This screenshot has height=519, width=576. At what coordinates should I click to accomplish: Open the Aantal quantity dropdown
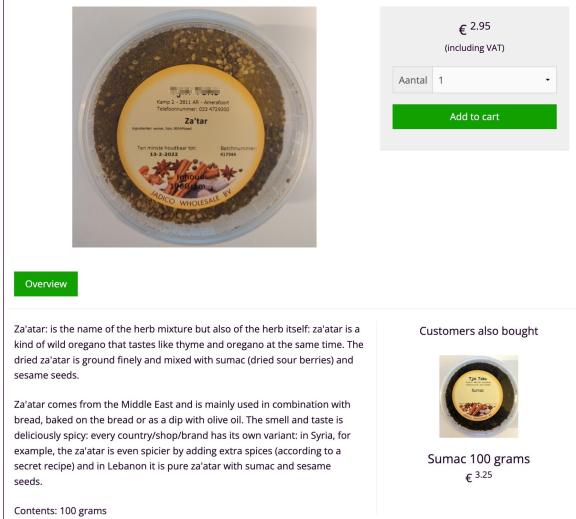[494, 80]
